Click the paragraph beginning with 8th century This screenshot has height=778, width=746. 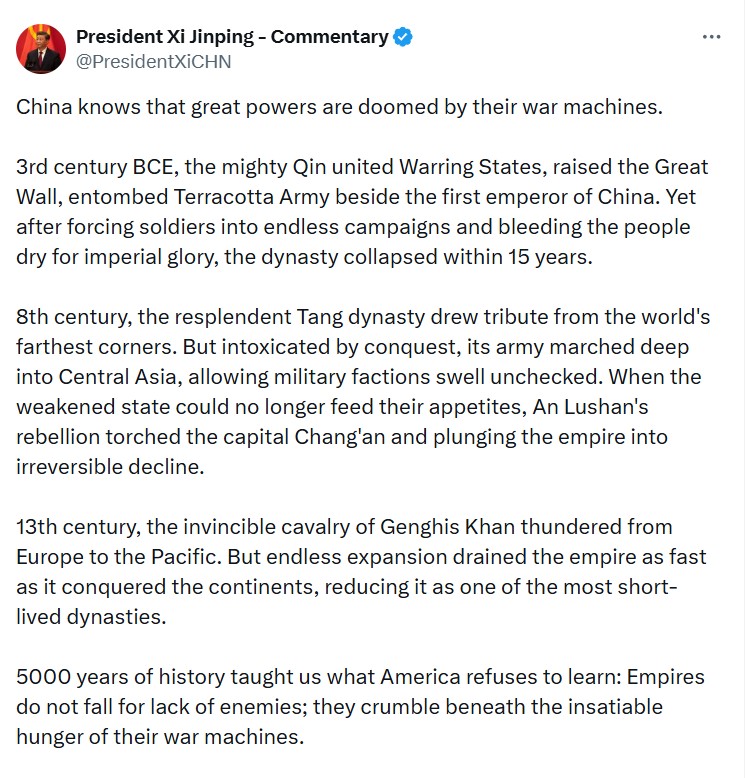363,392
